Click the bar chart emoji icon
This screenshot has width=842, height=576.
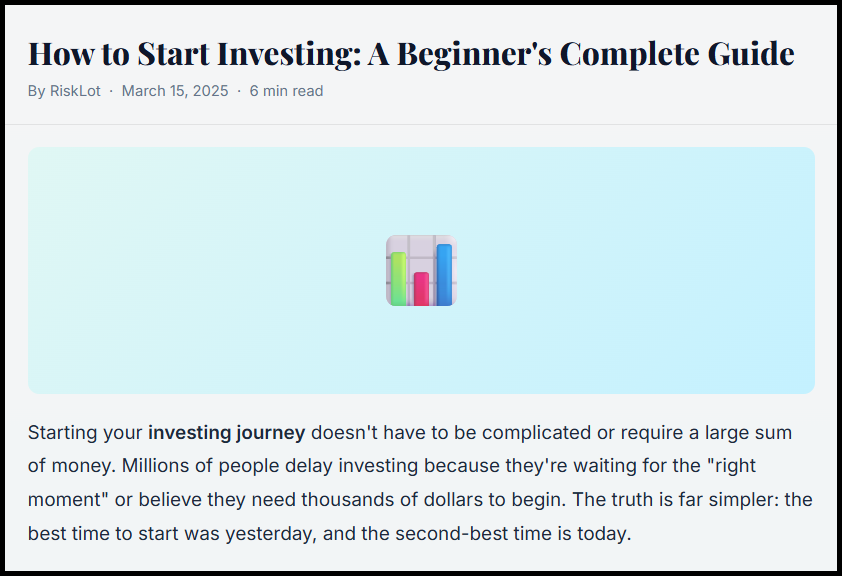(421, 271)
